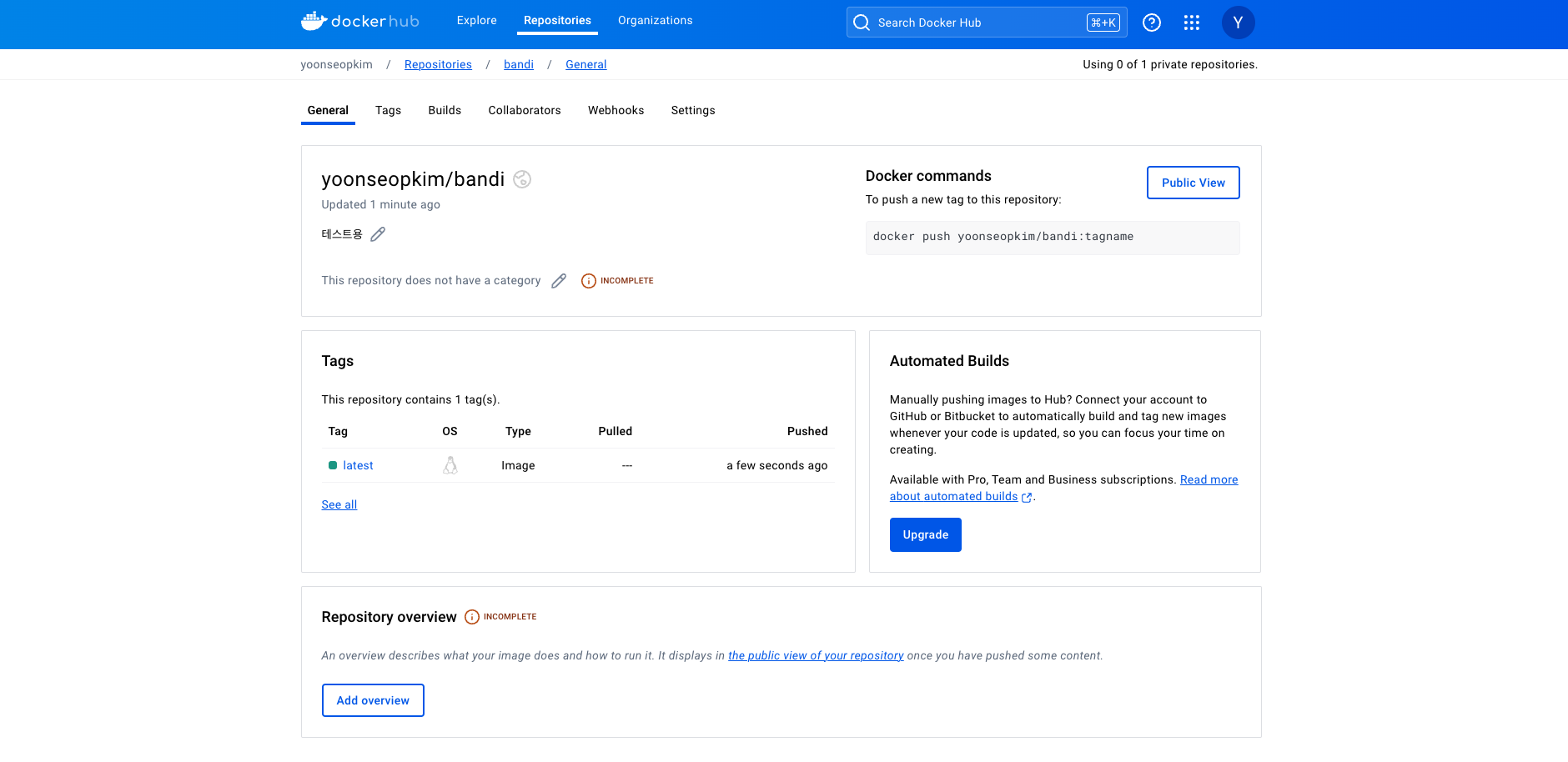This screenshot has width=1568, height=762.
Task: Click 'This repository does not have a category' text
Action: coord(431,280)
